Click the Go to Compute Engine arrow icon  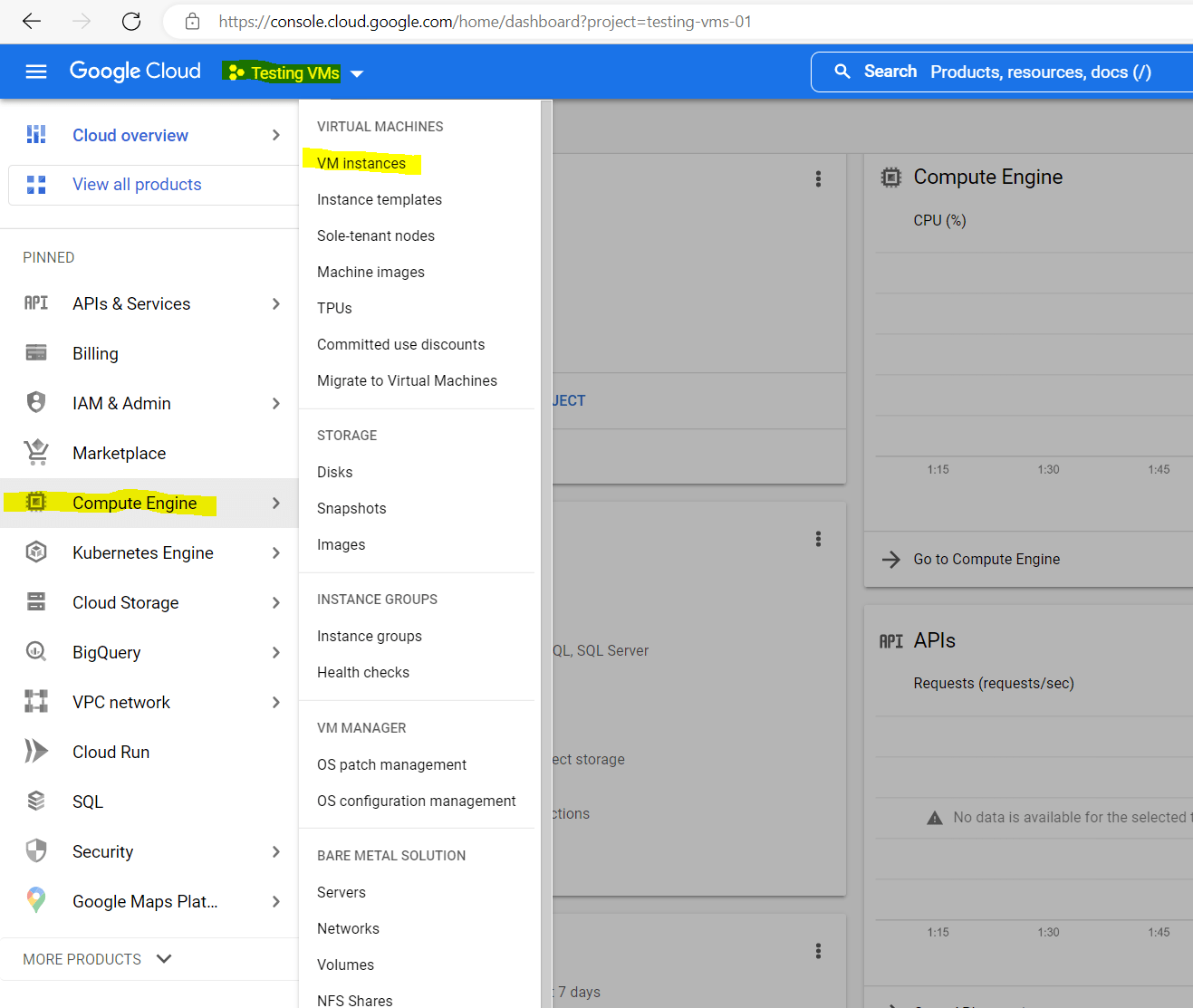pos(891,560)
